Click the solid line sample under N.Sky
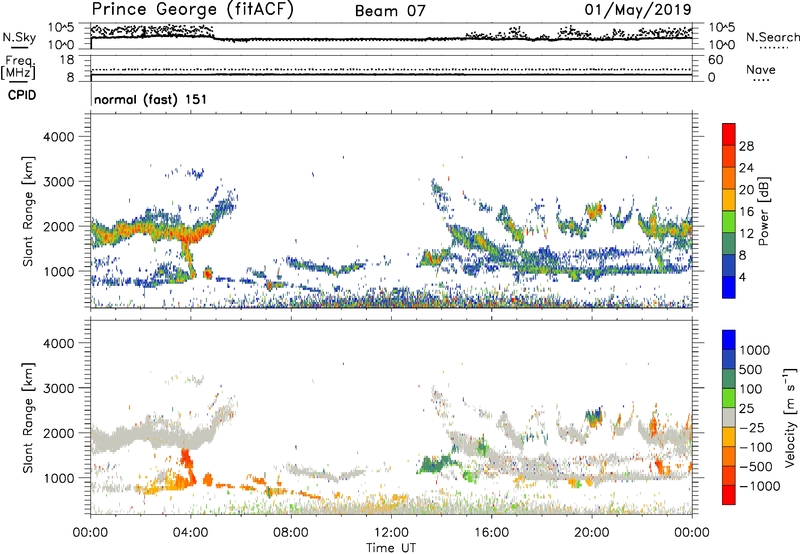 coord(19,48)
